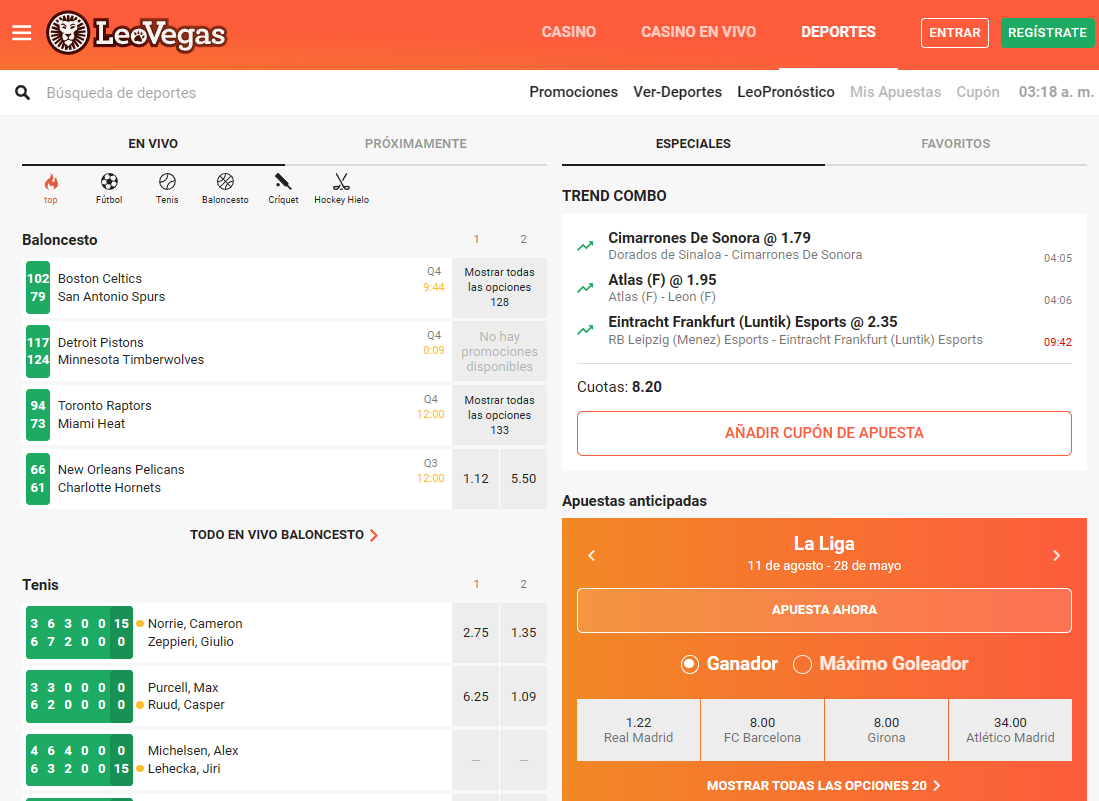Open the Deportes section
This screenshot has width=1099, height=801.
click(x=838, y=32)
